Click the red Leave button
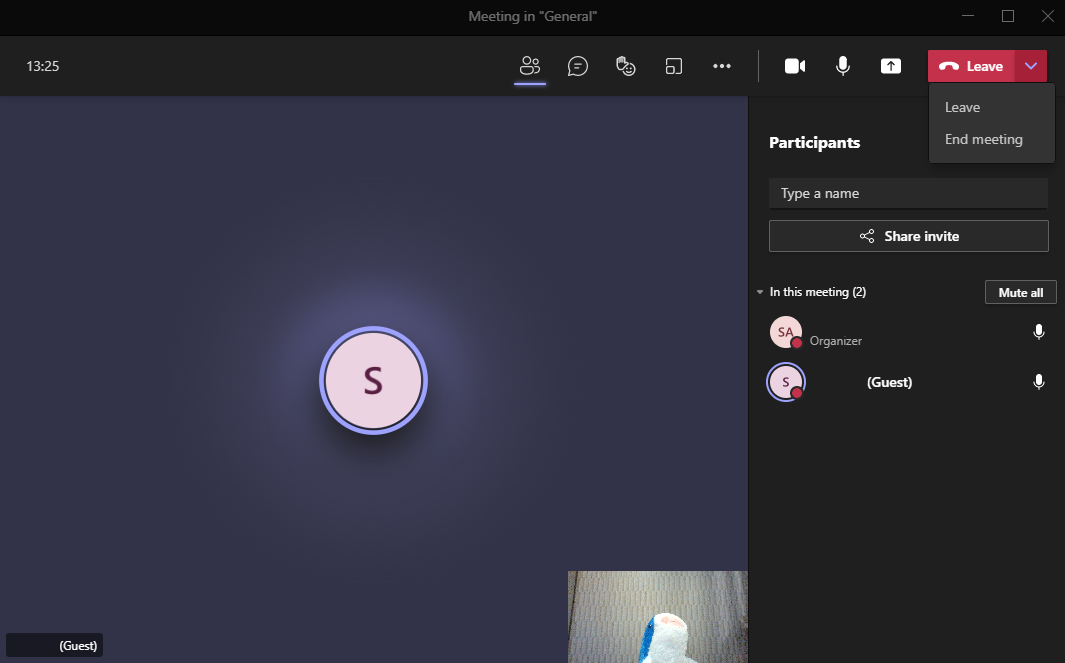The width and height of the screenshot is (1065, 663). tap(971, 66)
